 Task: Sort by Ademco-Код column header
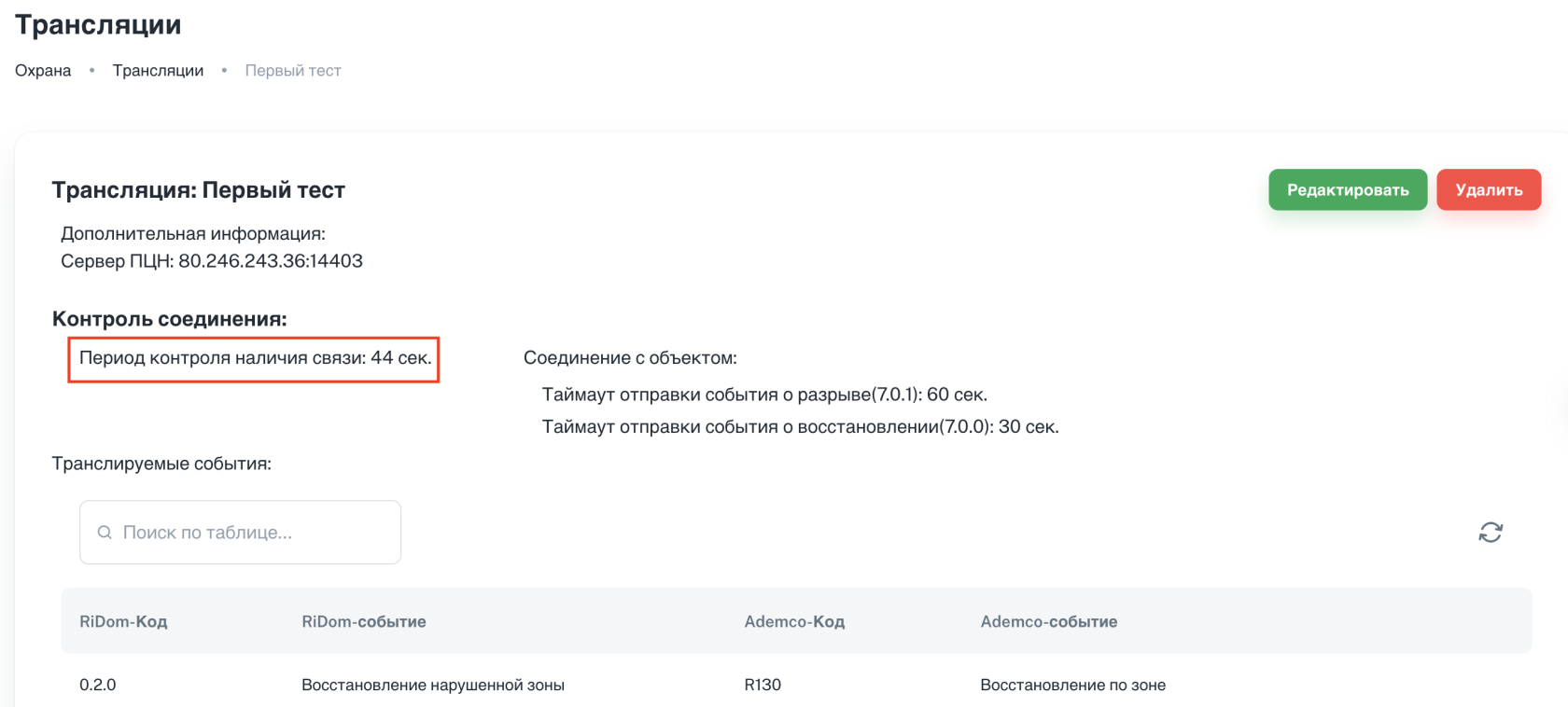tap(794, 622)
